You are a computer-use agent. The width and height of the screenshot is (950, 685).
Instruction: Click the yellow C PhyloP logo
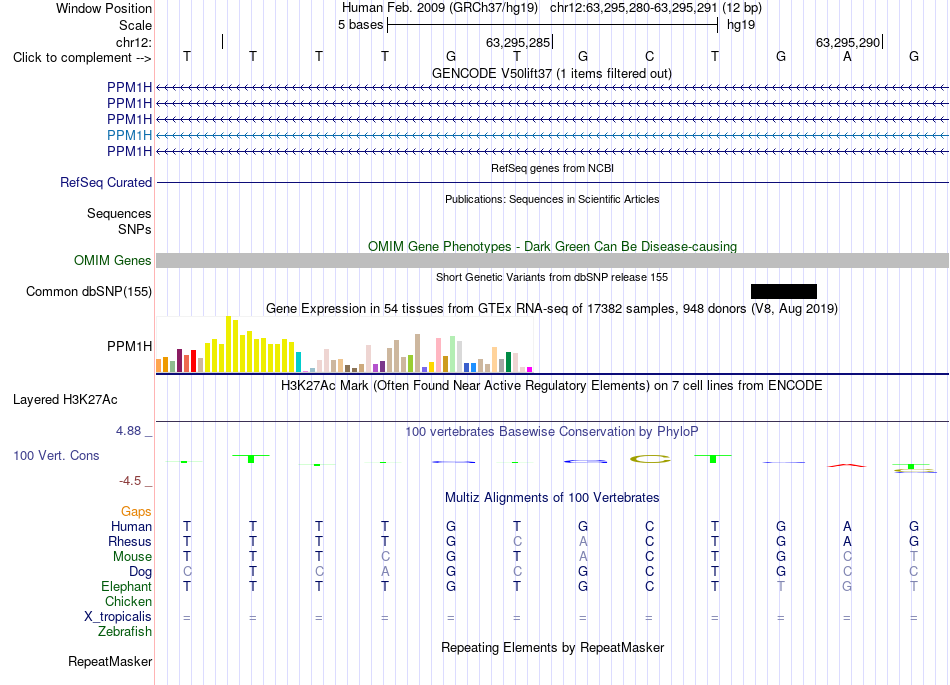coord(650,459)
